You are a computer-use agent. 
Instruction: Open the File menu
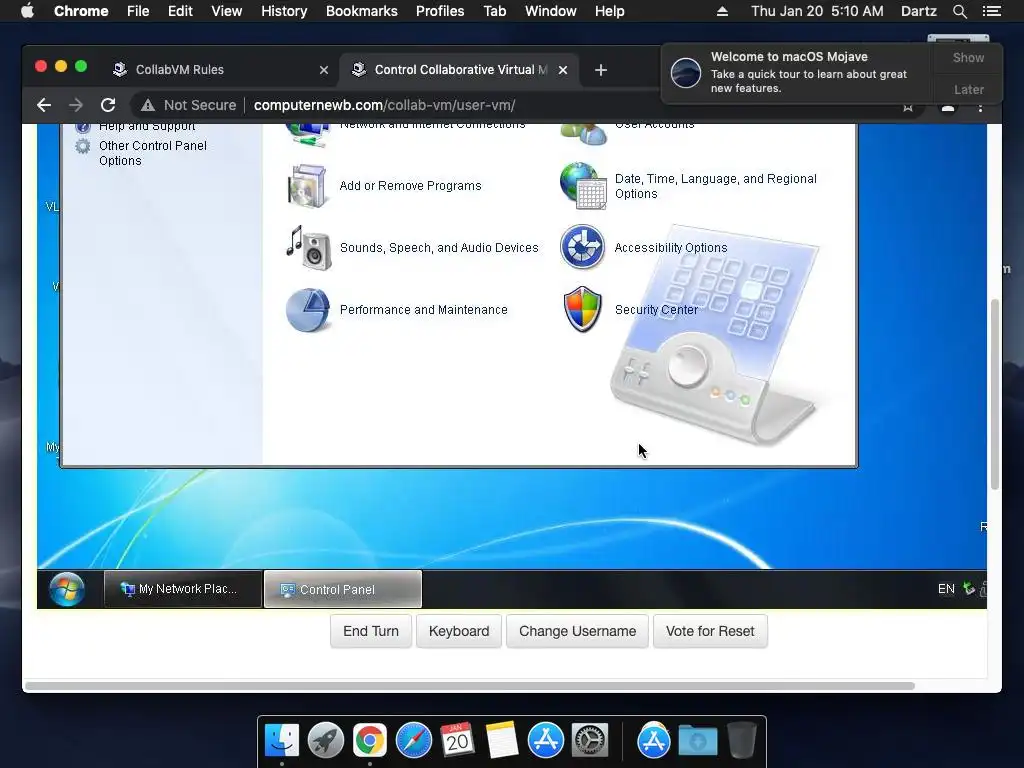pyautogui.click(x=138, y=11)
